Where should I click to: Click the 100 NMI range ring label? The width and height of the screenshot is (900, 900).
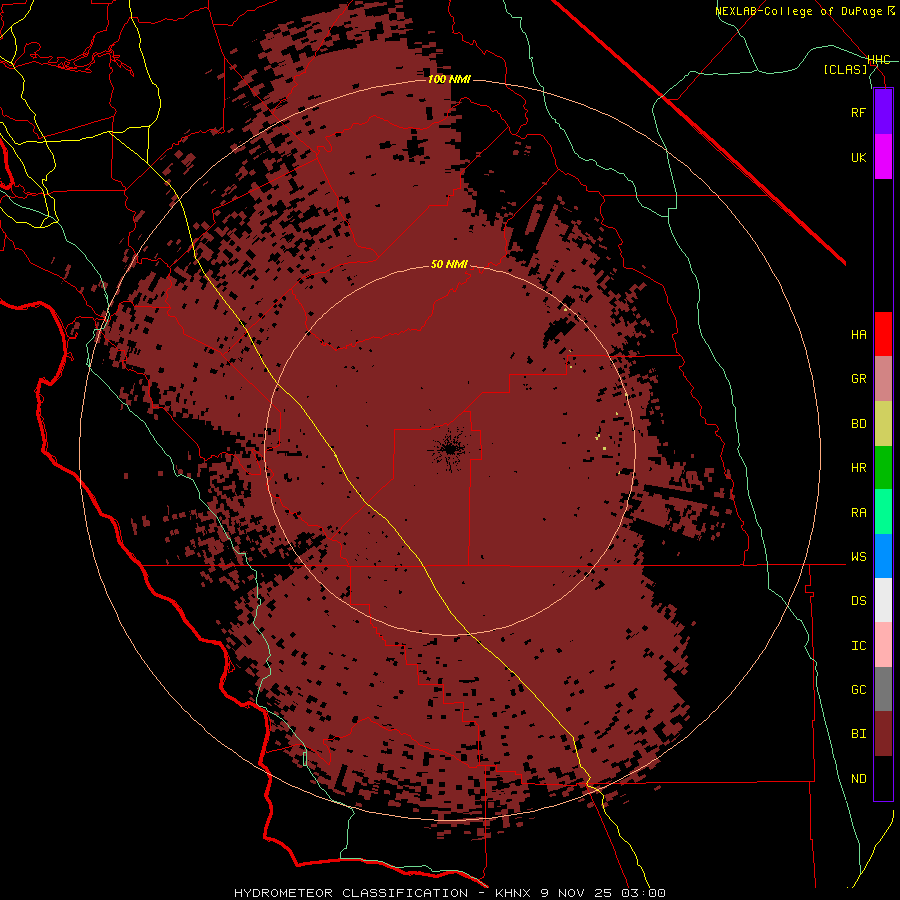click(449, 79)
